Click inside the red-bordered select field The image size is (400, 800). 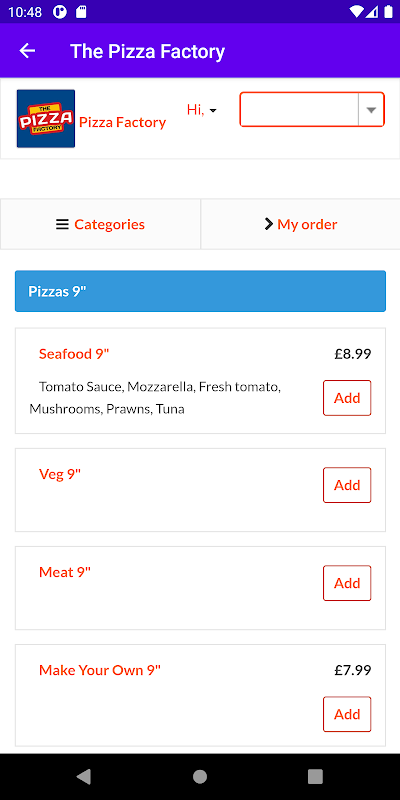[x=312, y=110]
